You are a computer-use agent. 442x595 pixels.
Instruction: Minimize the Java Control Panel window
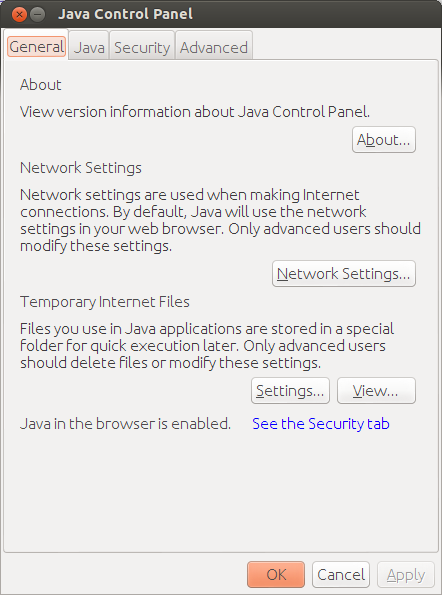point(37,15)
